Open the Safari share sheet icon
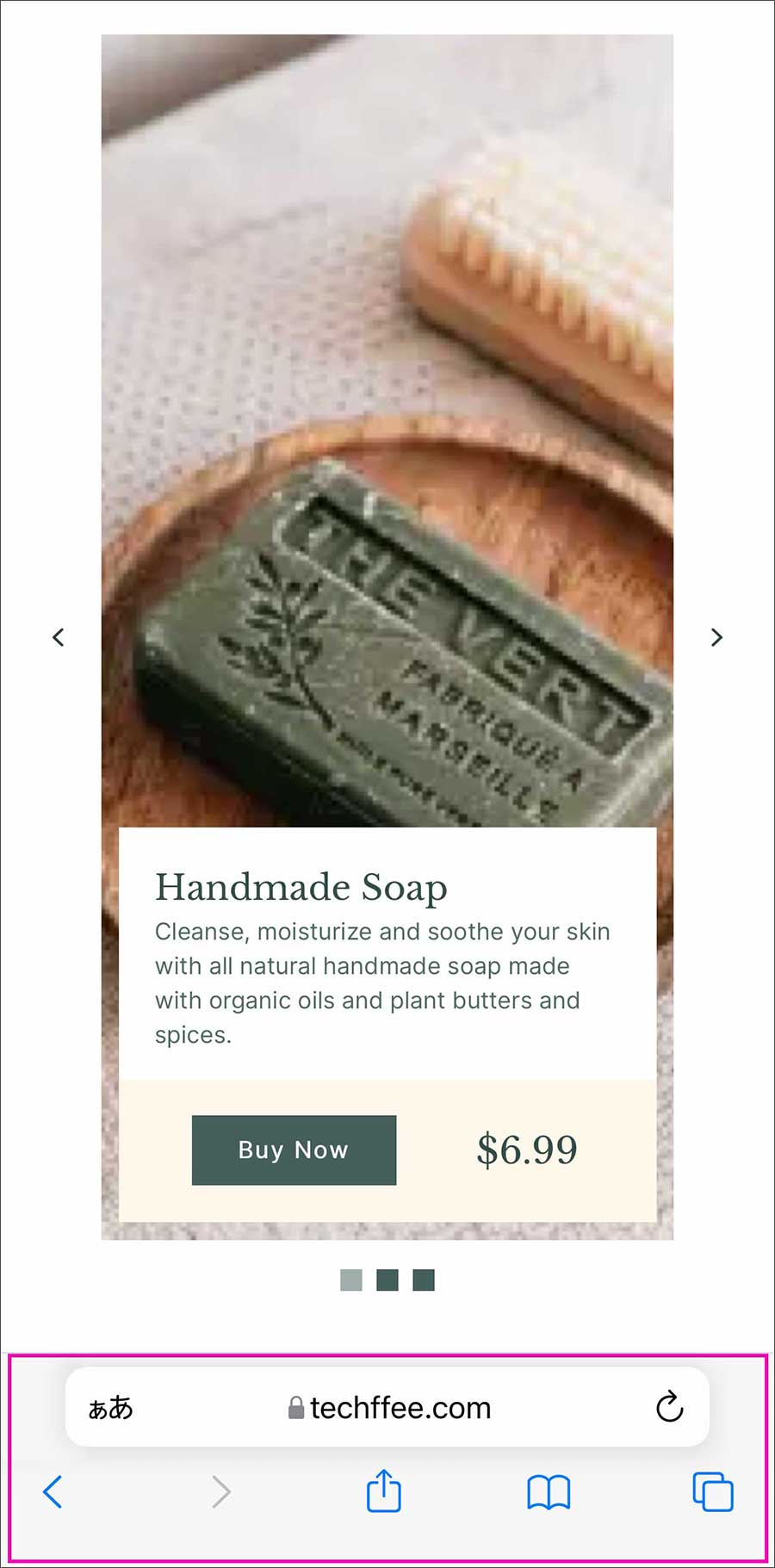775x1568 pixels. (383, 1490)
